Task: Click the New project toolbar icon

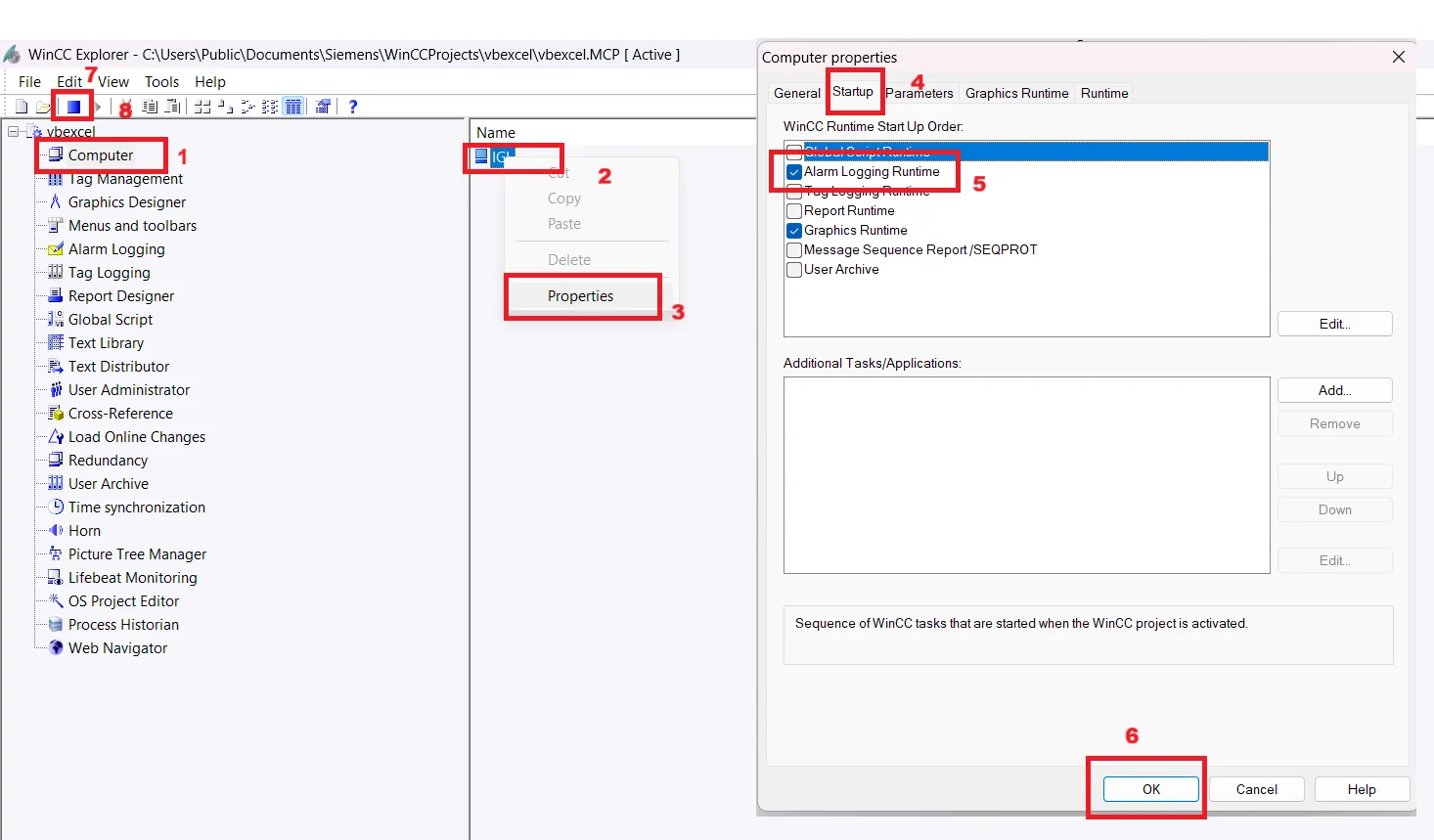Action: [22, 107]
